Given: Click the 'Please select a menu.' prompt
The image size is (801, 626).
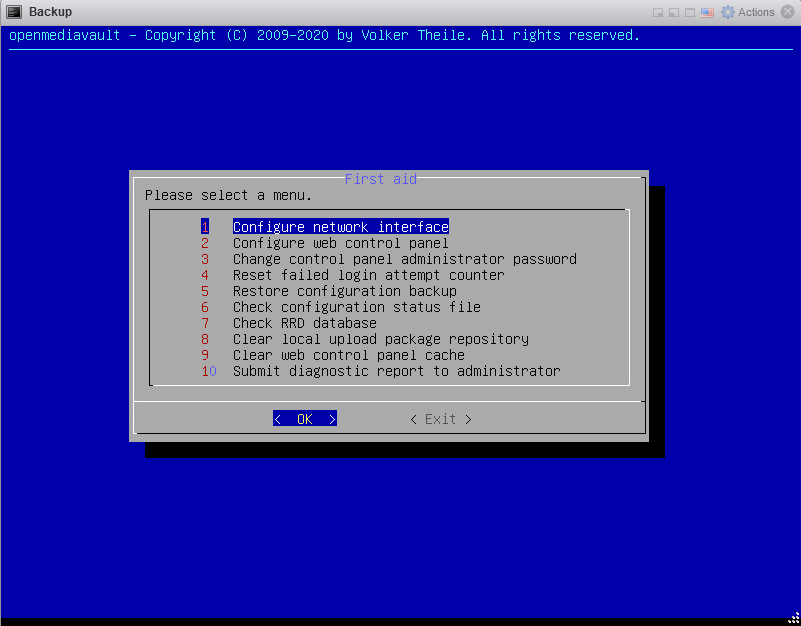Looking at the screenshot, I should pyautogui.click(x=228, y=196).
